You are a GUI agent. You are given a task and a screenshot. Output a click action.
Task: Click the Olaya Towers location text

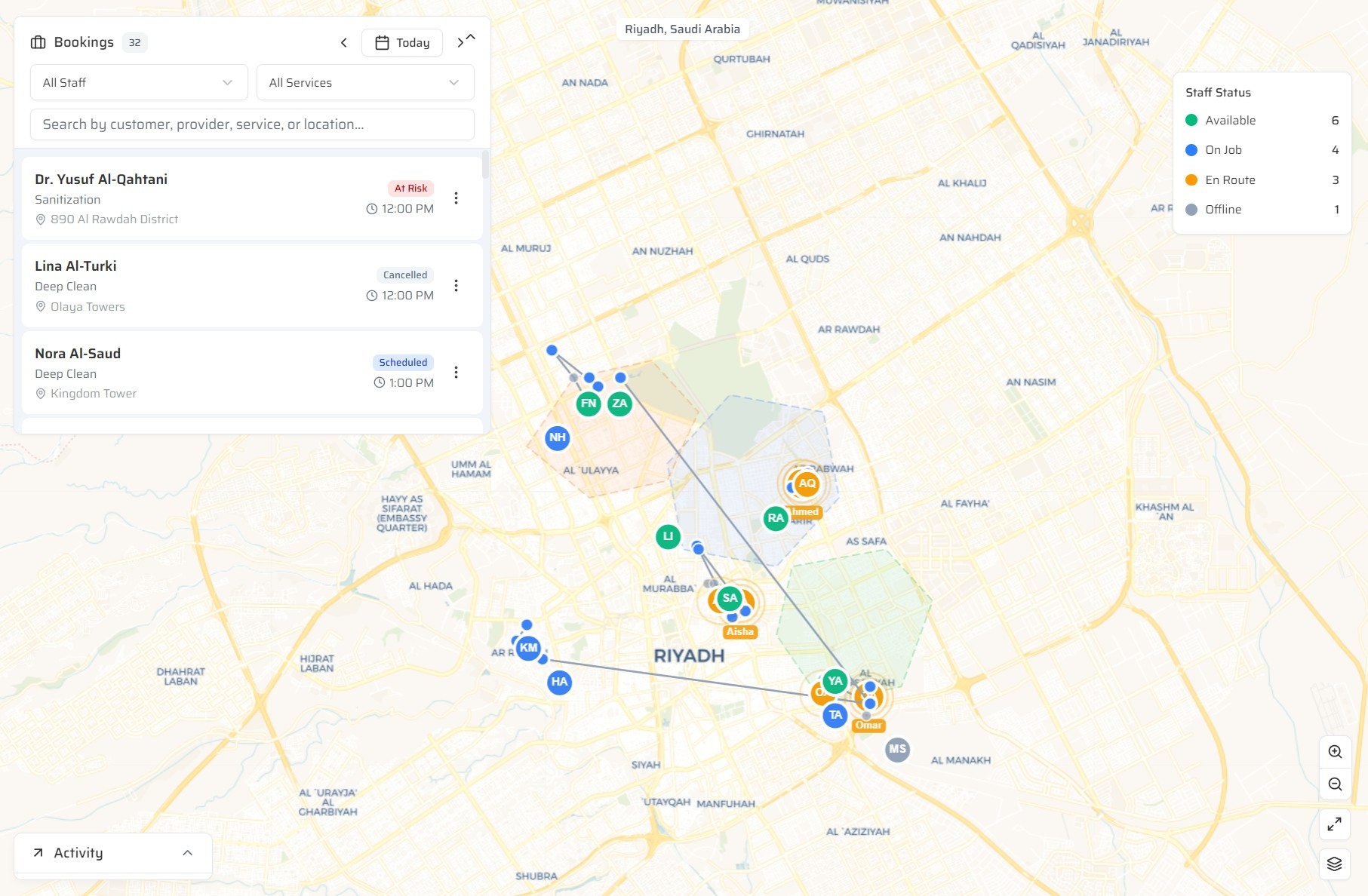coord(88,307)
